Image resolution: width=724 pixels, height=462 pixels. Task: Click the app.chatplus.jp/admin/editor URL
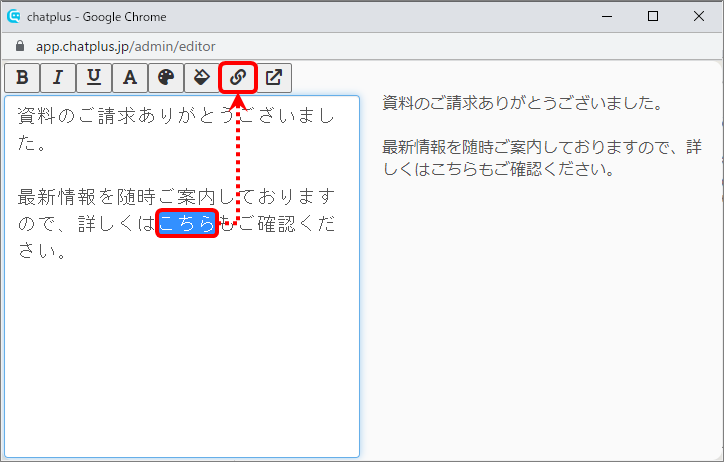tap(126, 46)
